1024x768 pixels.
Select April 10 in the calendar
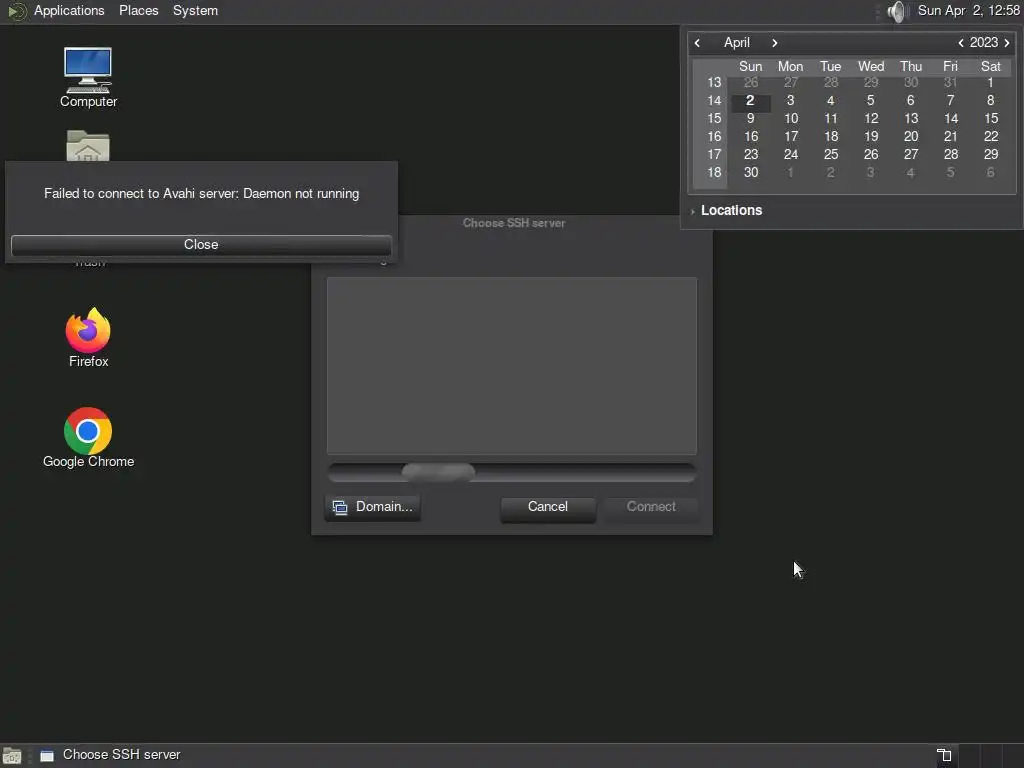[791, 119]
